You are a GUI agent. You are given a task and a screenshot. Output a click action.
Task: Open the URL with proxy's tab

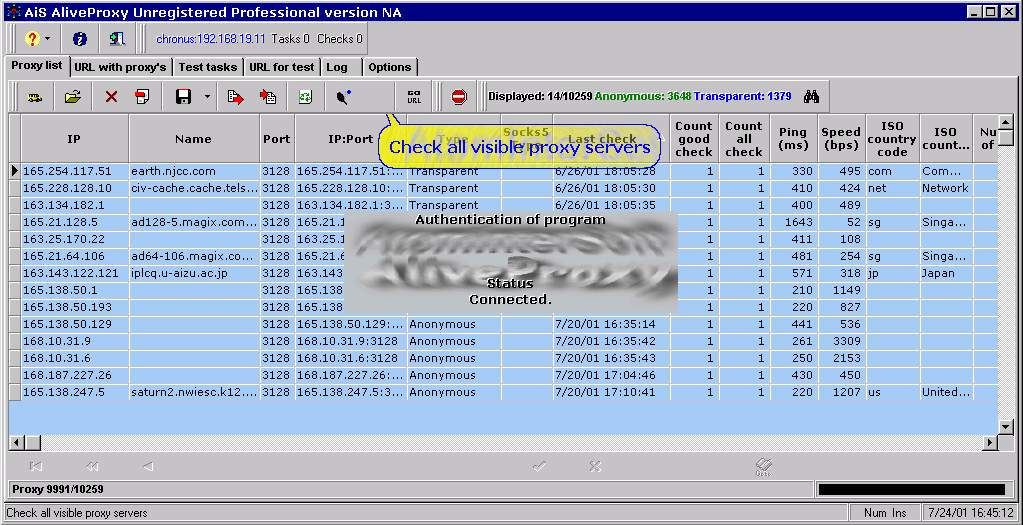tap(121, 67)
